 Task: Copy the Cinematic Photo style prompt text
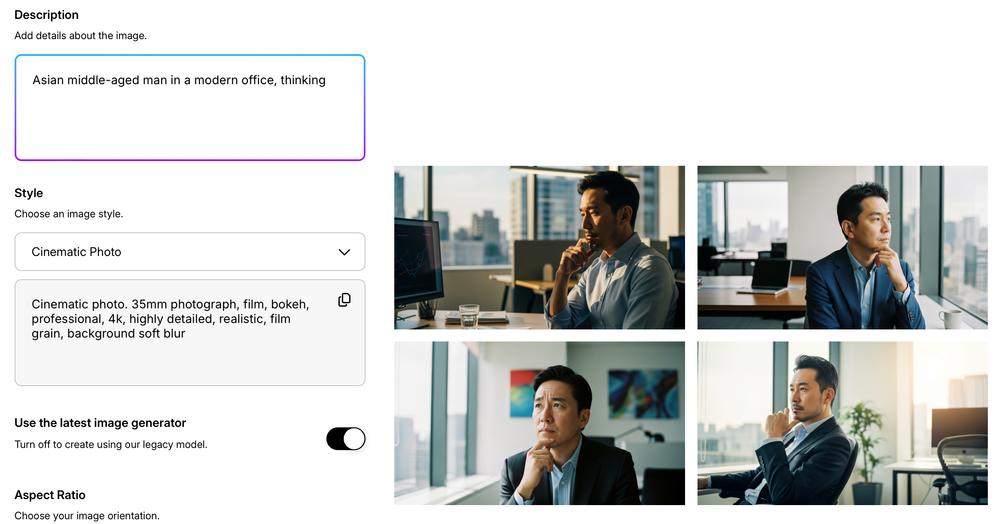344,300
